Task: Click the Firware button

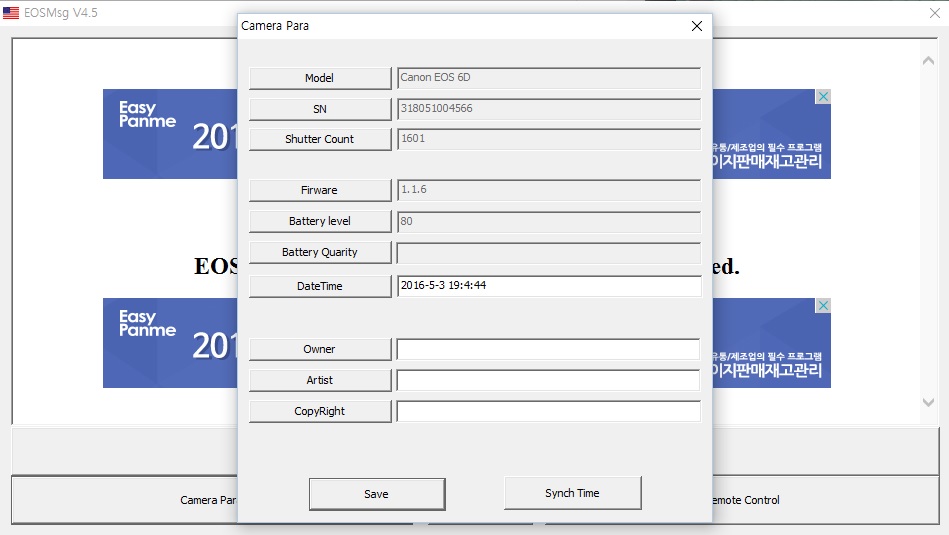Action: [x=320, y=190]
